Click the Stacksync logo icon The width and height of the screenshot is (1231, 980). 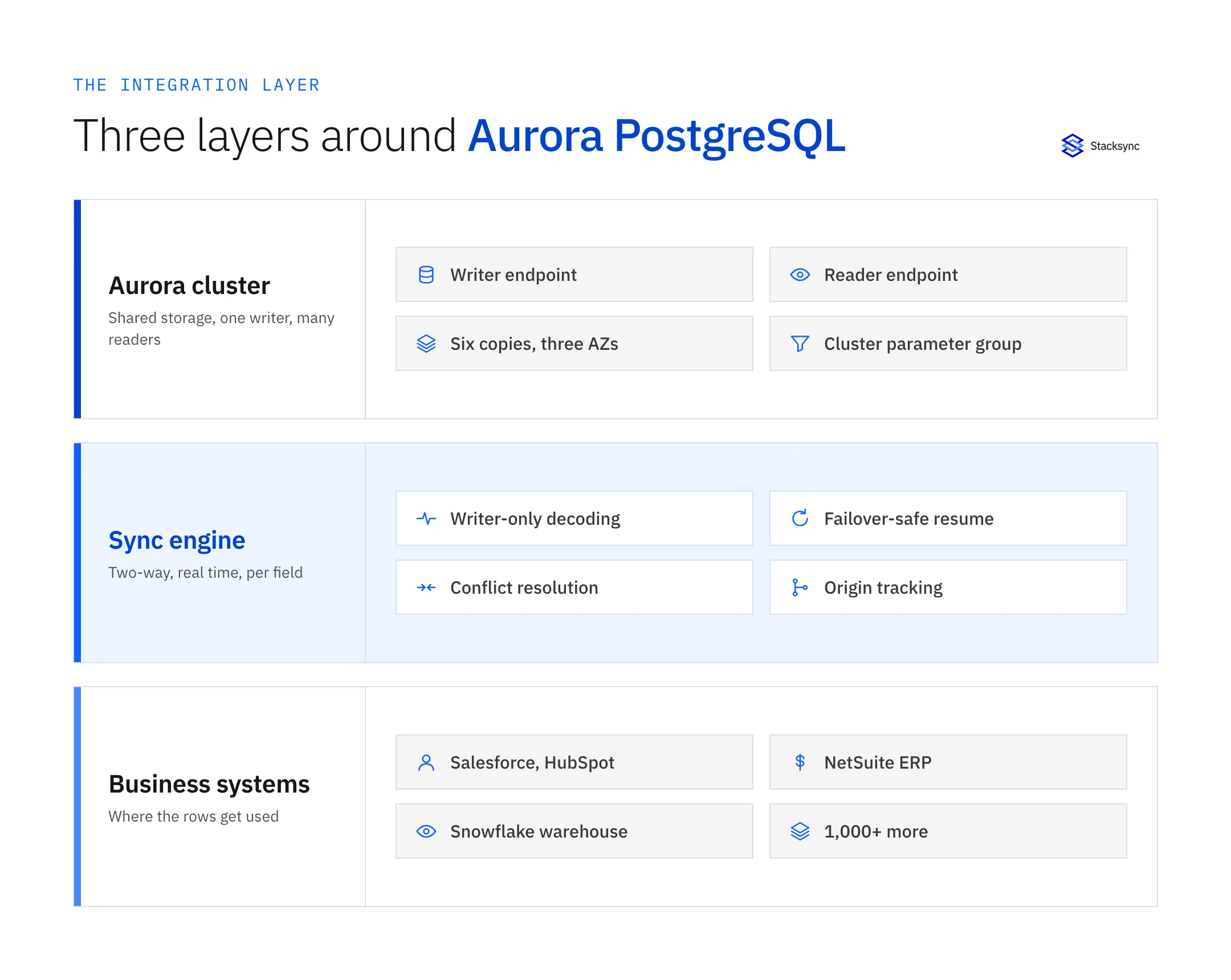click(x=1071, y=145)
